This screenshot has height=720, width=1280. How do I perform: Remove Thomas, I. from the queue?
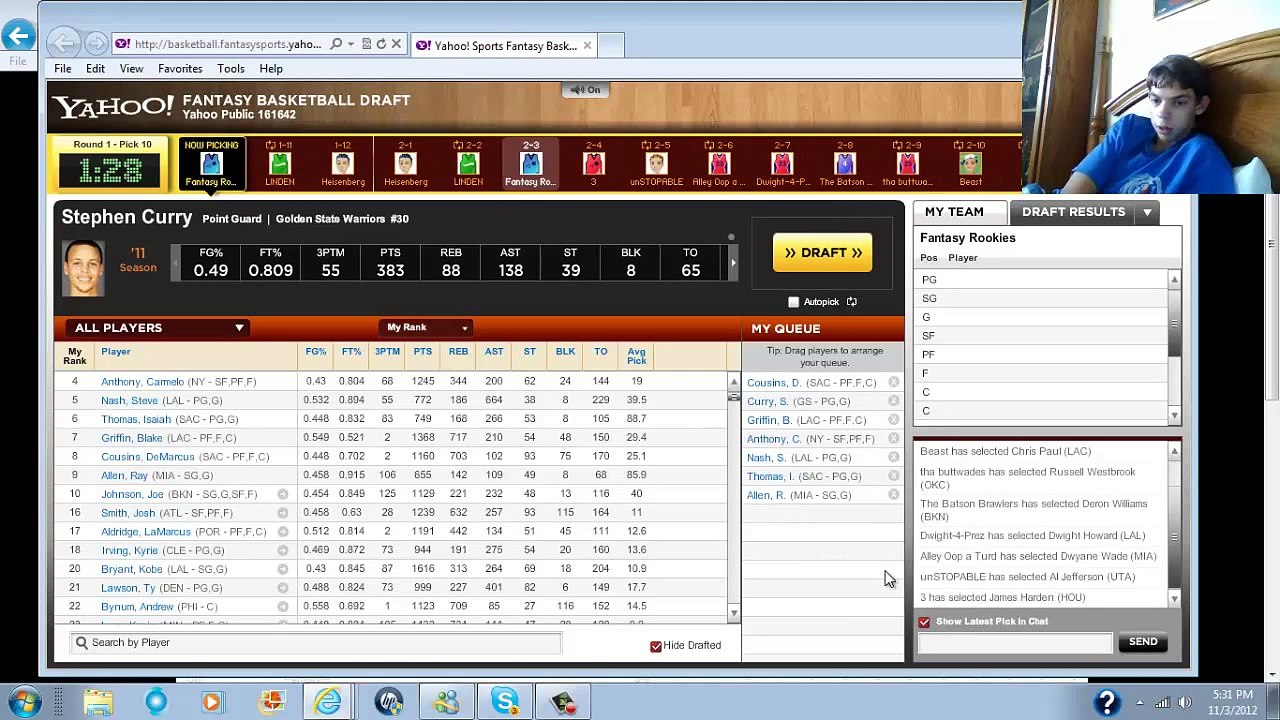click(x=893, y=476)
